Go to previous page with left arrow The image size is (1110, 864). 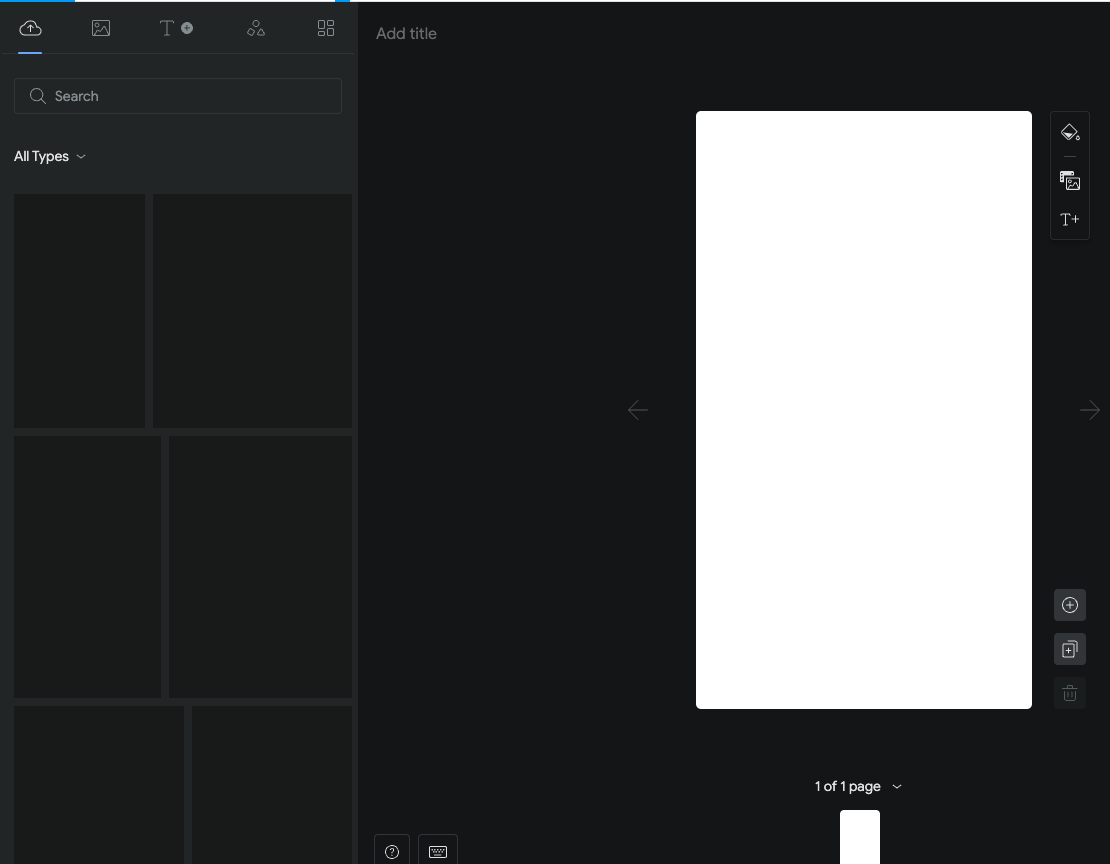[638, 410]
